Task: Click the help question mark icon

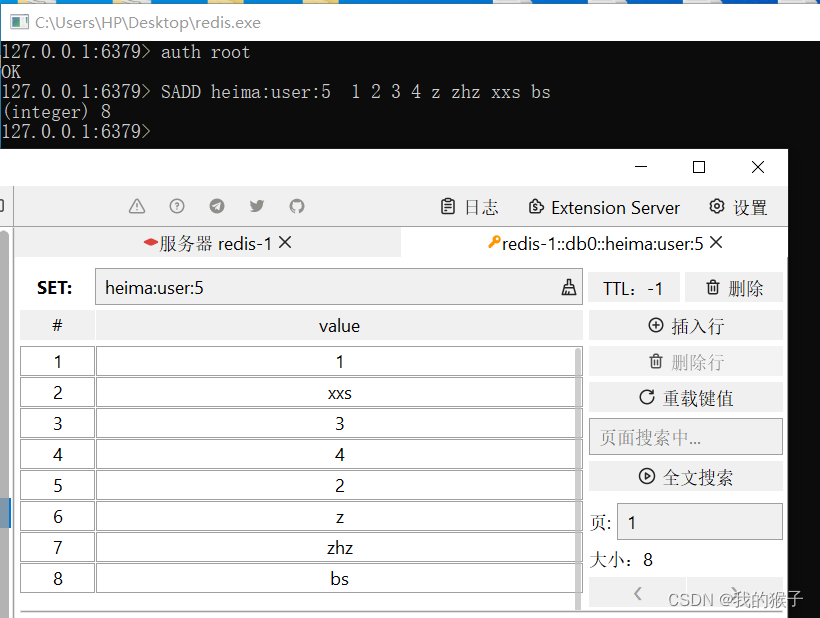Action: point(177,206)
